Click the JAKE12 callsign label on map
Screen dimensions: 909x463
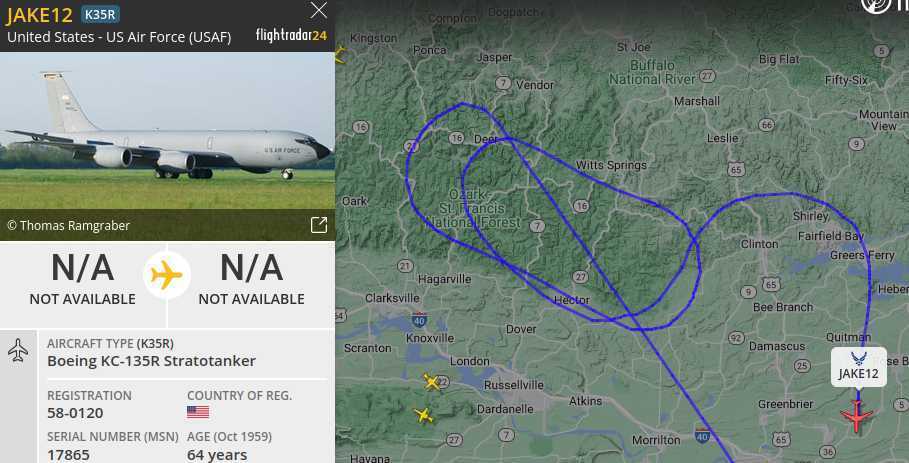(859, 374)
